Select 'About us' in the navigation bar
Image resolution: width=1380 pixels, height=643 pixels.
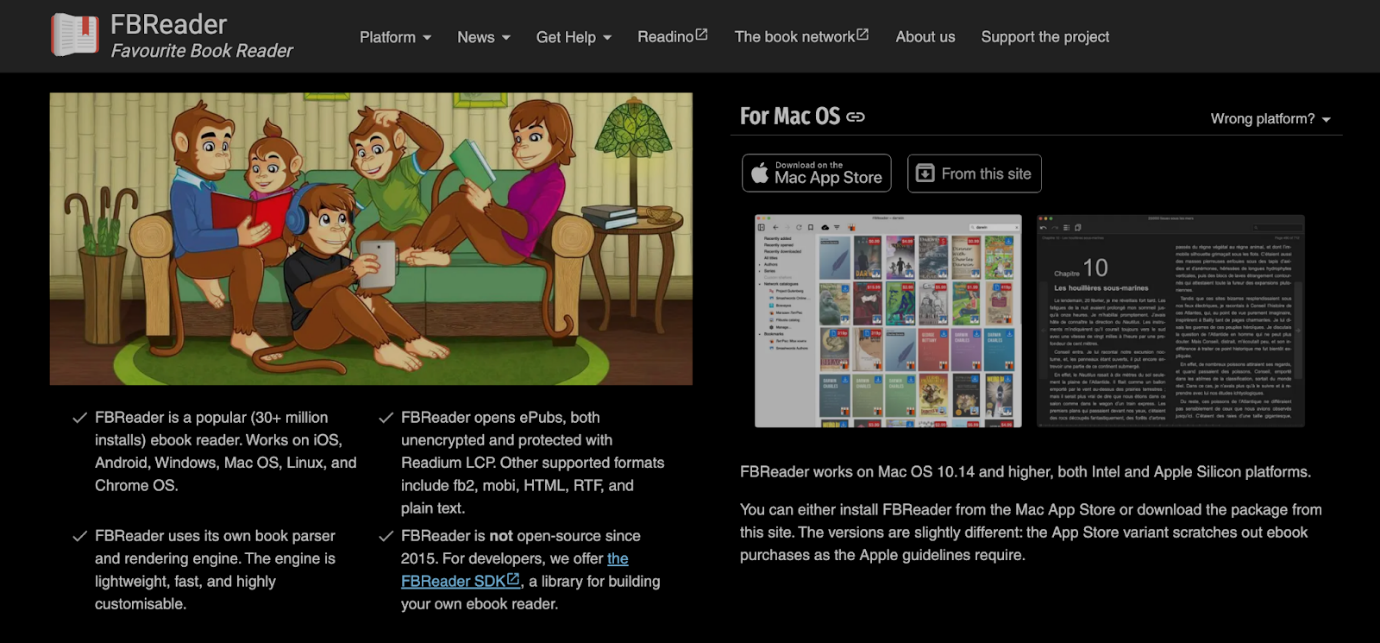point(925,37)
